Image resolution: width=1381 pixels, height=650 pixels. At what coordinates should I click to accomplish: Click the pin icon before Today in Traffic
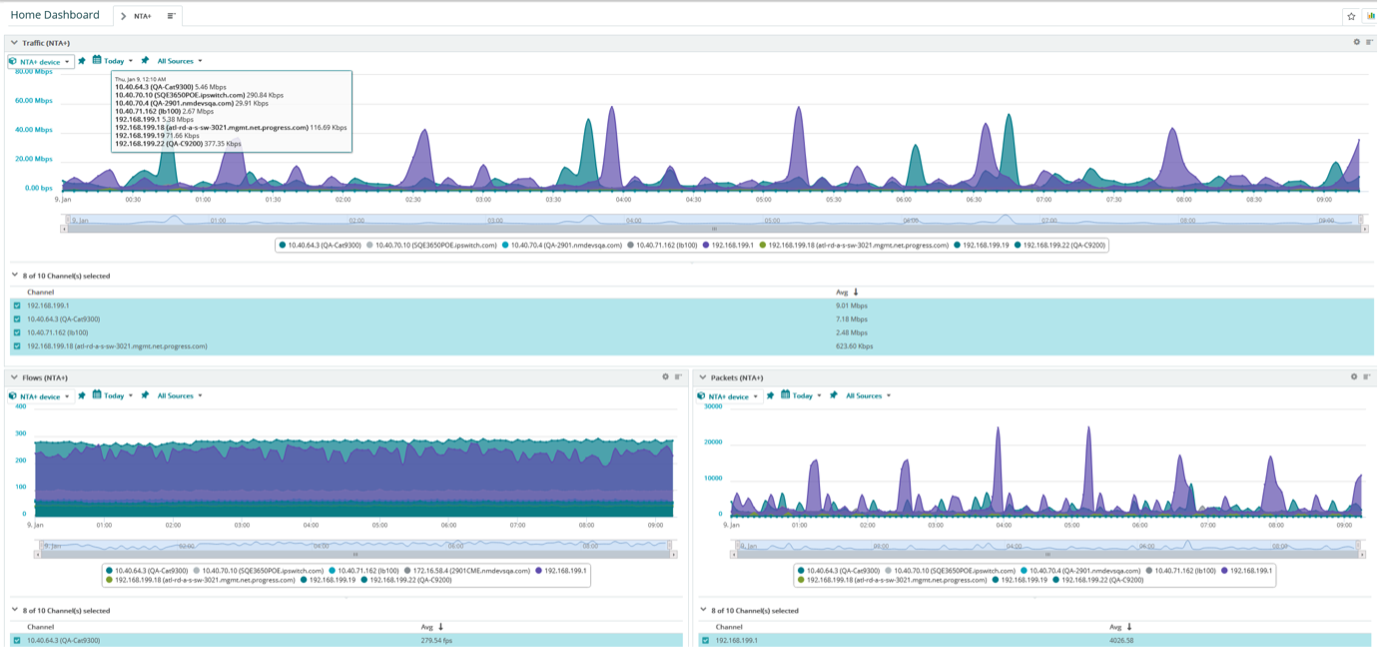click(x=82, y=61)
